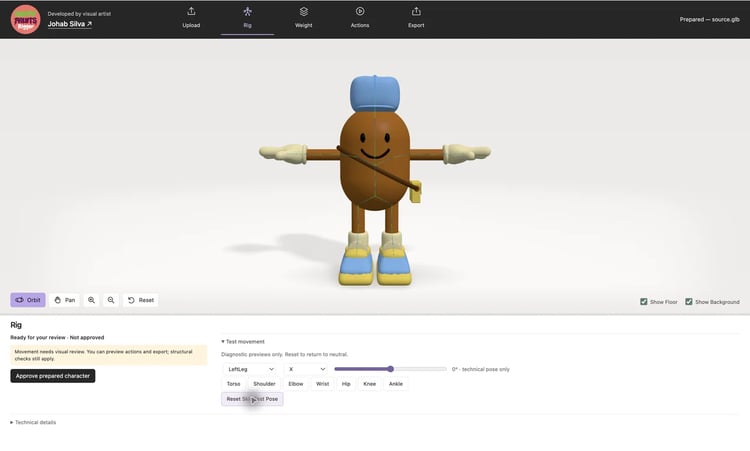Click the character model in viewport
The width and height of the screenshot is (750, 451).
click(x=375, y=179)
